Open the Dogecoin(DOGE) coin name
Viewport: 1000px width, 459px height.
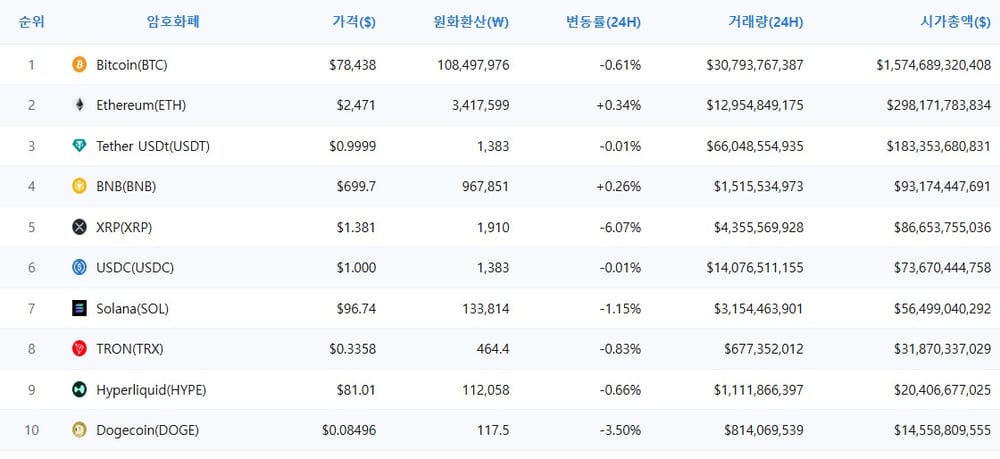(x=148, y=431)
